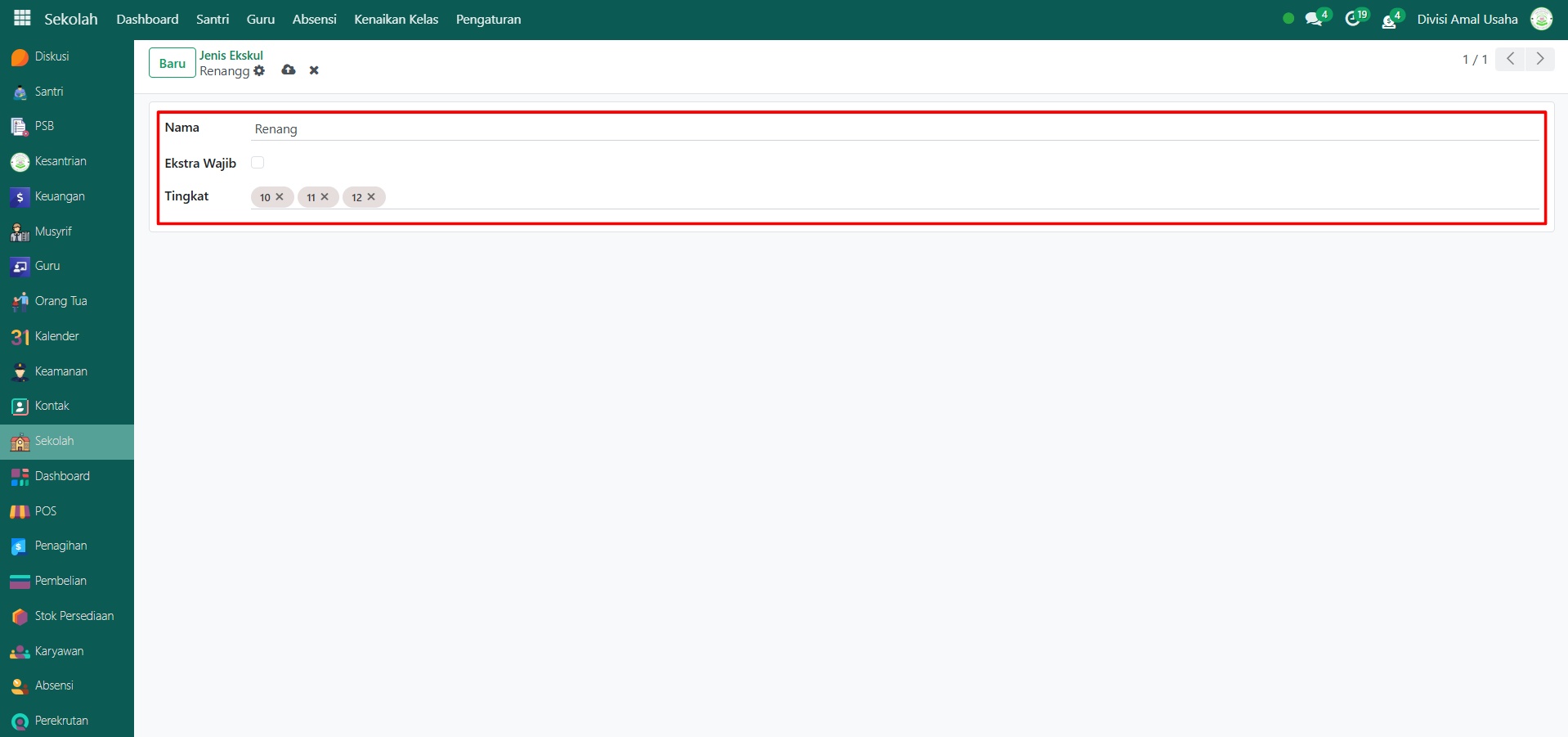Enable the Ekstra Wajib checkbox
1568x737 pixels.
[x=258, y=163]
